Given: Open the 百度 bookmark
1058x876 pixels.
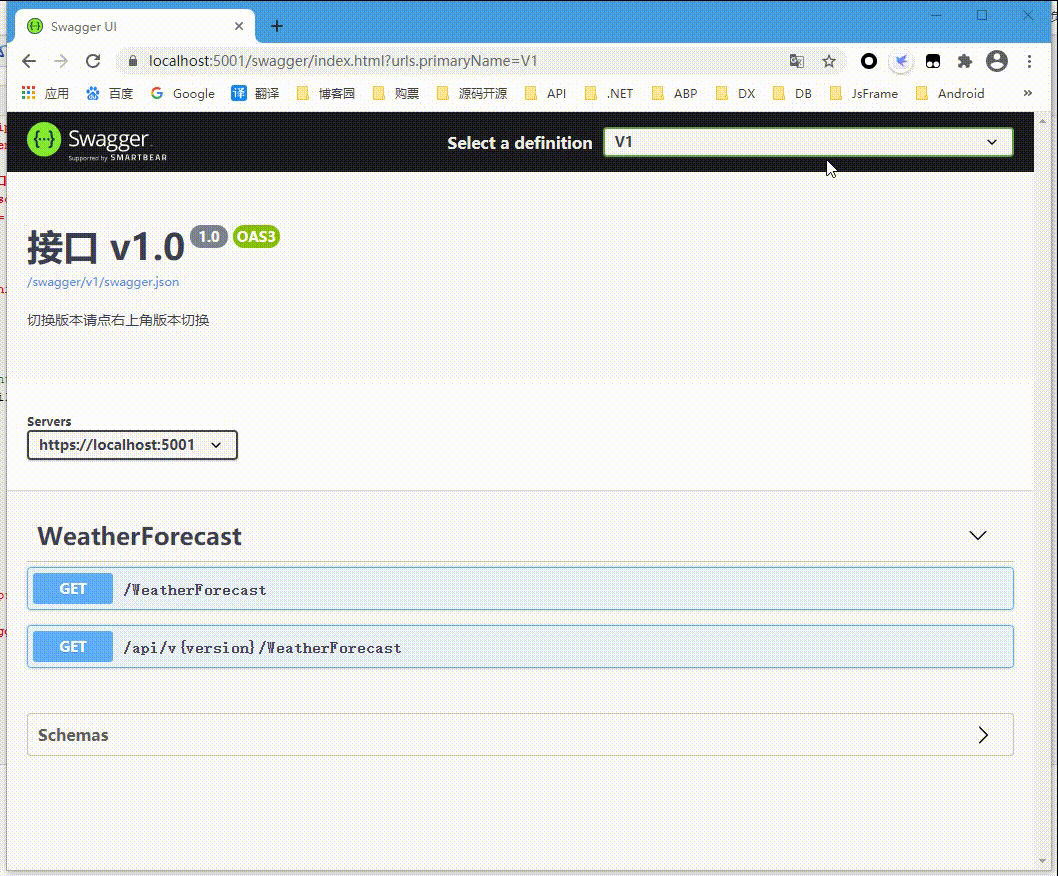Looking at the screenshot, I should click(109, 93).
